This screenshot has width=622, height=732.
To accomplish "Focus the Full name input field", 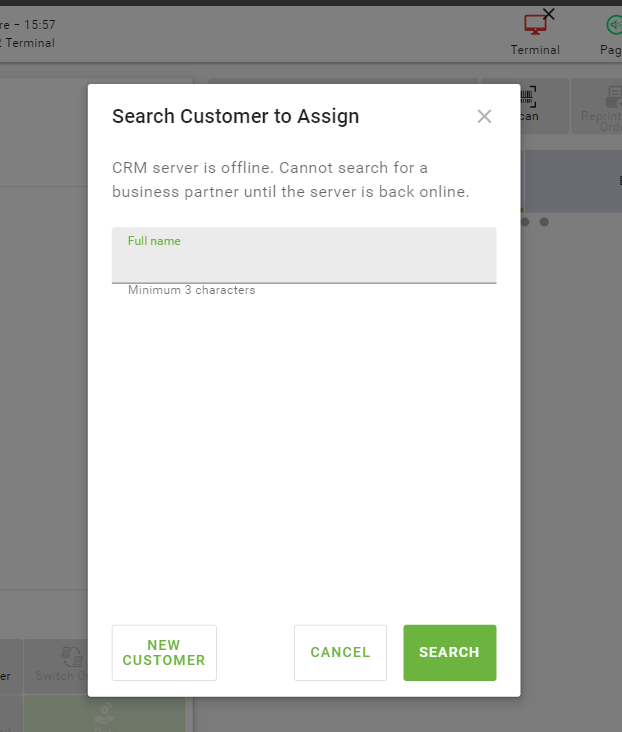I will 304,263.
